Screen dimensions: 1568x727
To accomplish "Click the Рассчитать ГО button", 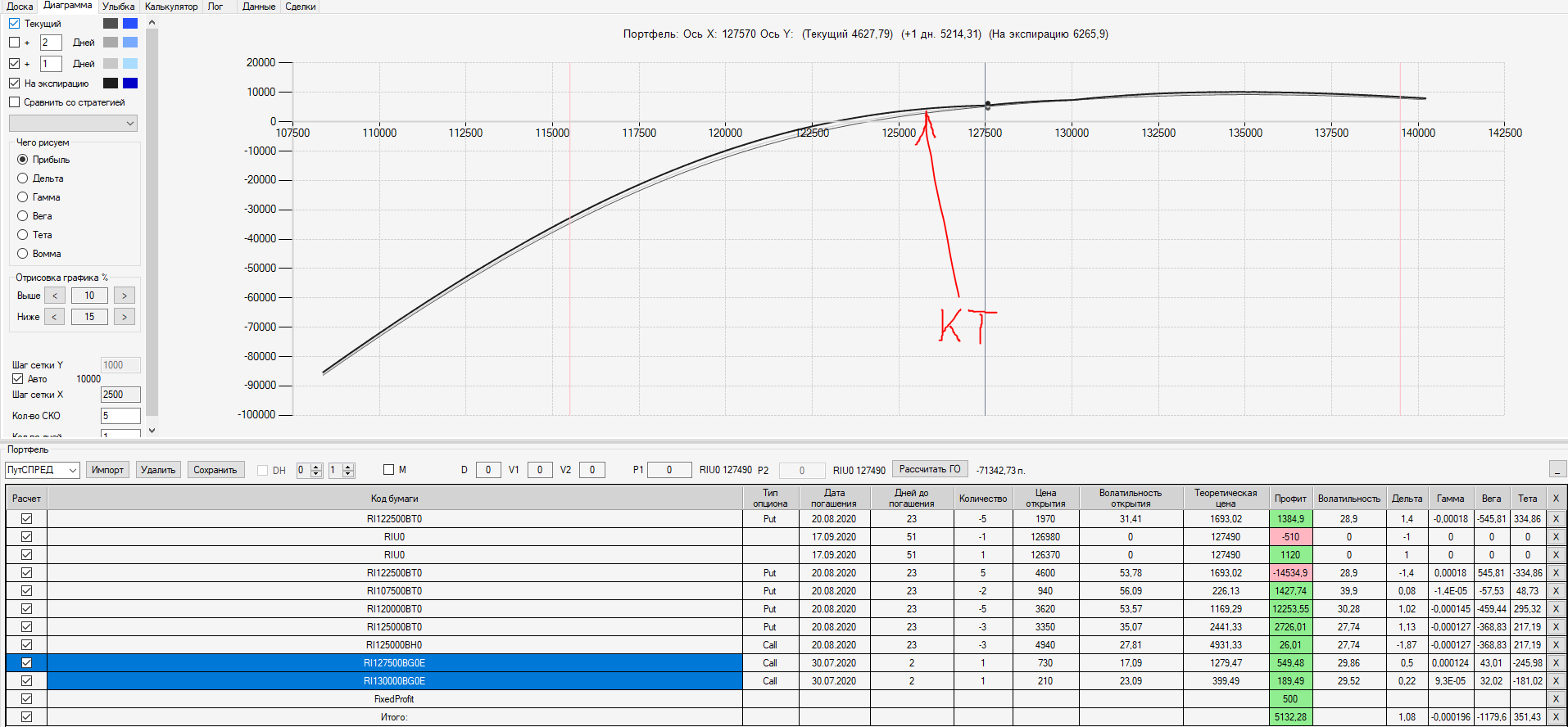I will [x=930, y=469].
